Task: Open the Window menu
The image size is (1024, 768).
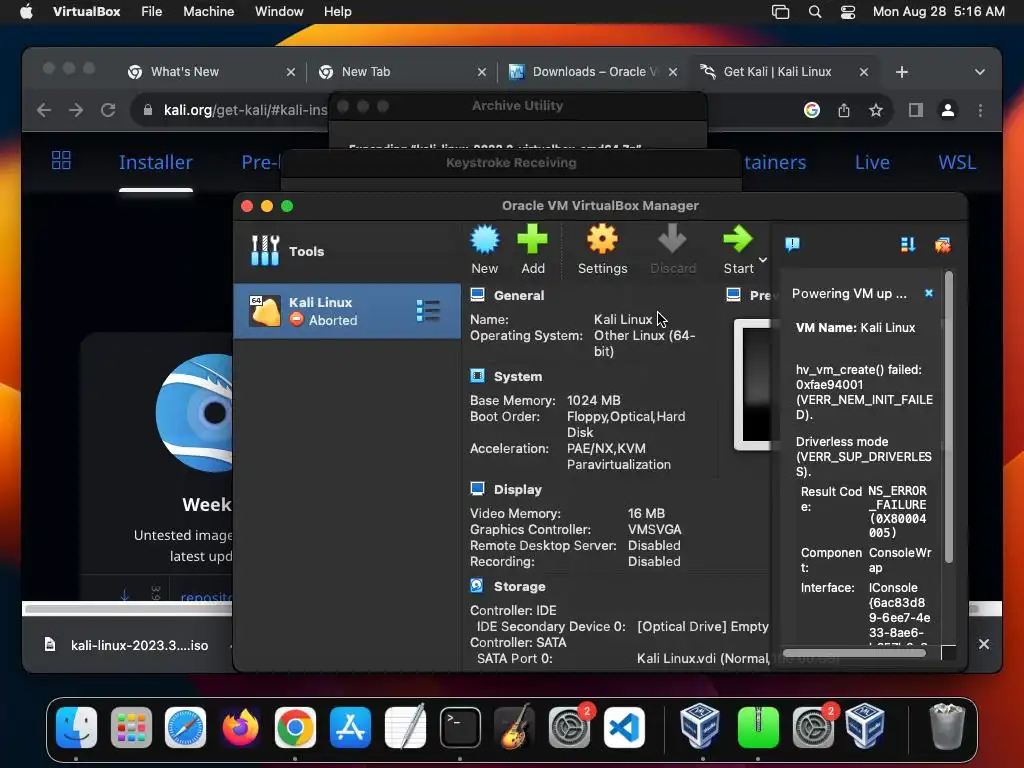Action: click(279, 12)
